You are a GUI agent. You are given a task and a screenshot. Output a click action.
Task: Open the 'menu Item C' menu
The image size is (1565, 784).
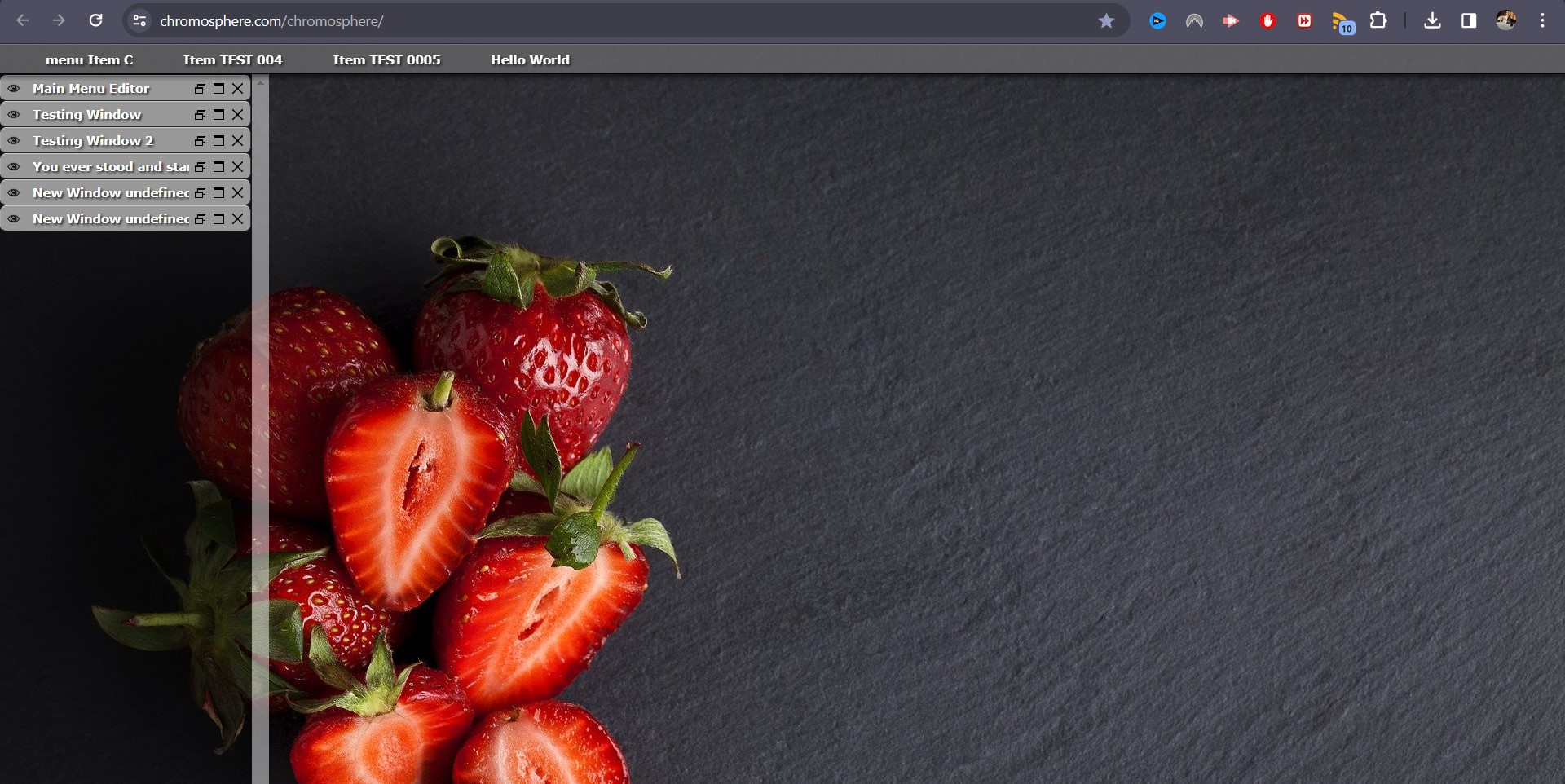(x=89, y=59)
